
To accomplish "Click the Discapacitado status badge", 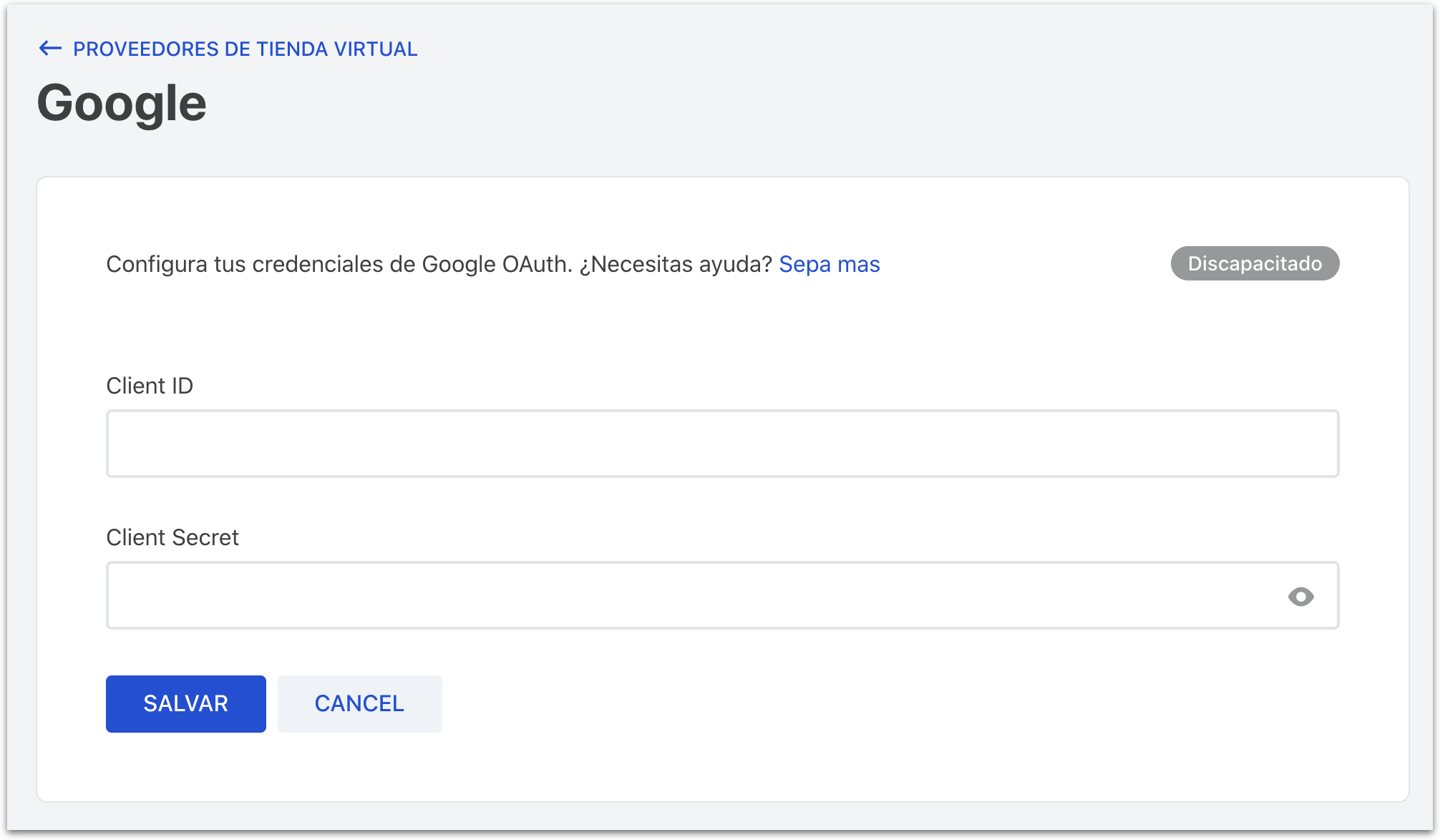I will (1255, 263).
